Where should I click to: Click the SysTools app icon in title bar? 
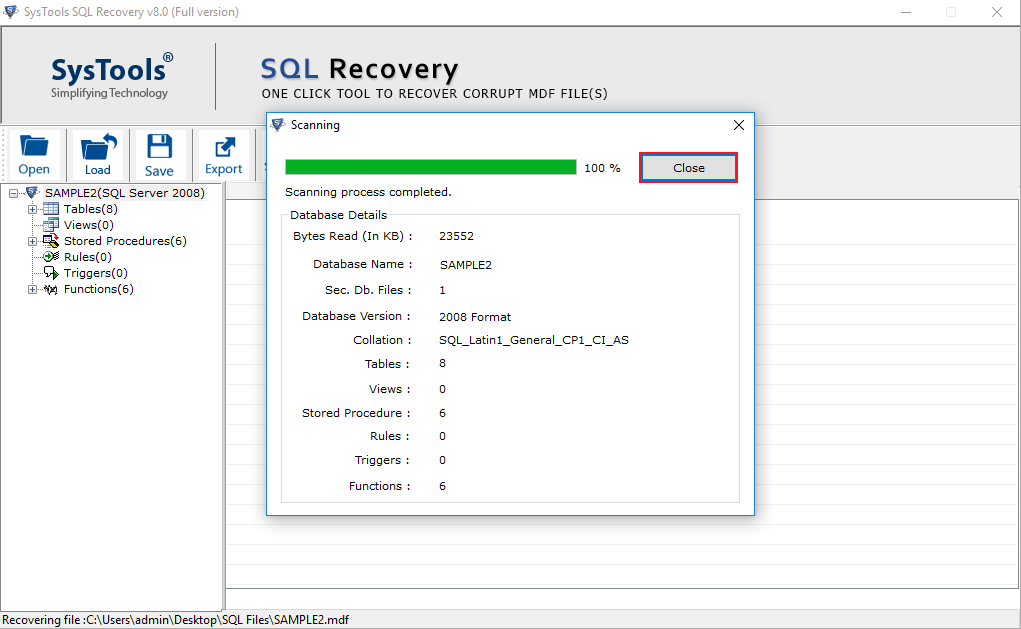click(10, 11)
